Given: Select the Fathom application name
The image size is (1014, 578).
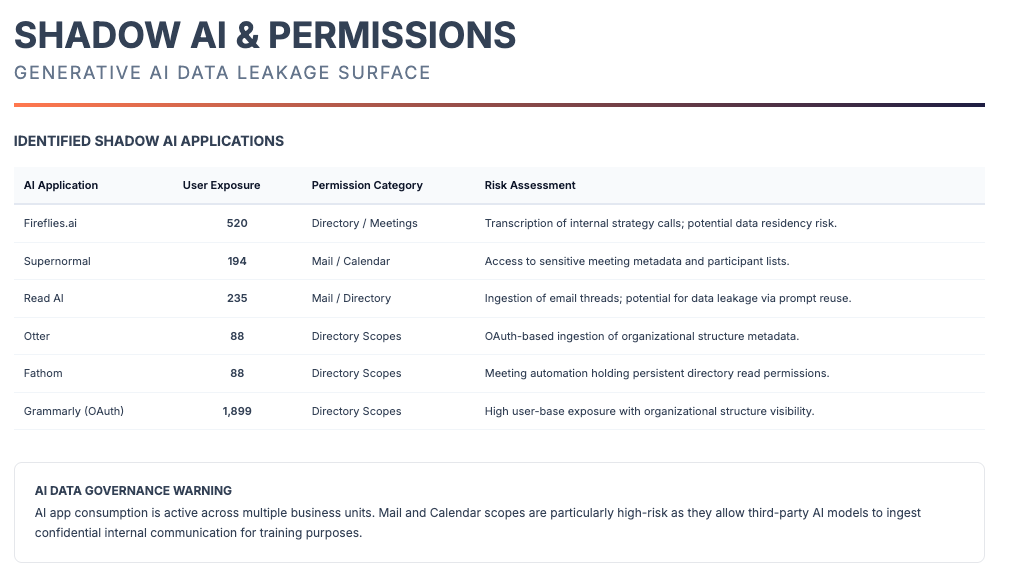Looking at the screenshot, I should tap(44, 373).
